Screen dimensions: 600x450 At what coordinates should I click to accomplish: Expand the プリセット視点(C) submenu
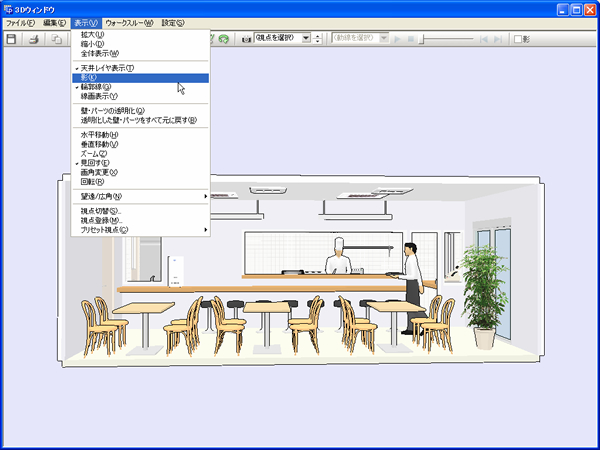tap(140, 230)
